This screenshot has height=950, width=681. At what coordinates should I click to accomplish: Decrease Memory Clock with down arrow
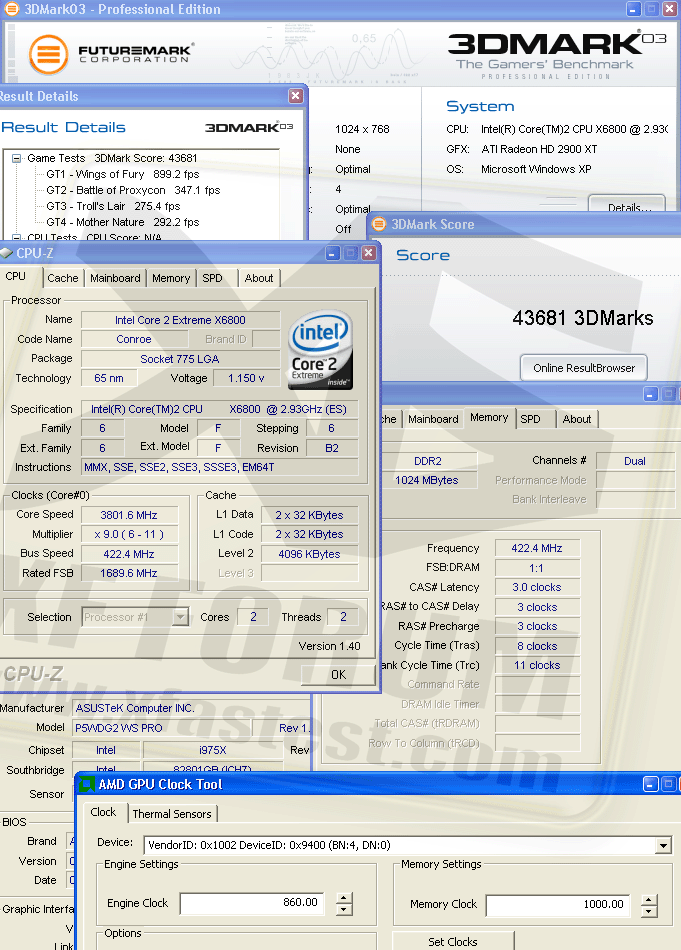coord(649,911)
